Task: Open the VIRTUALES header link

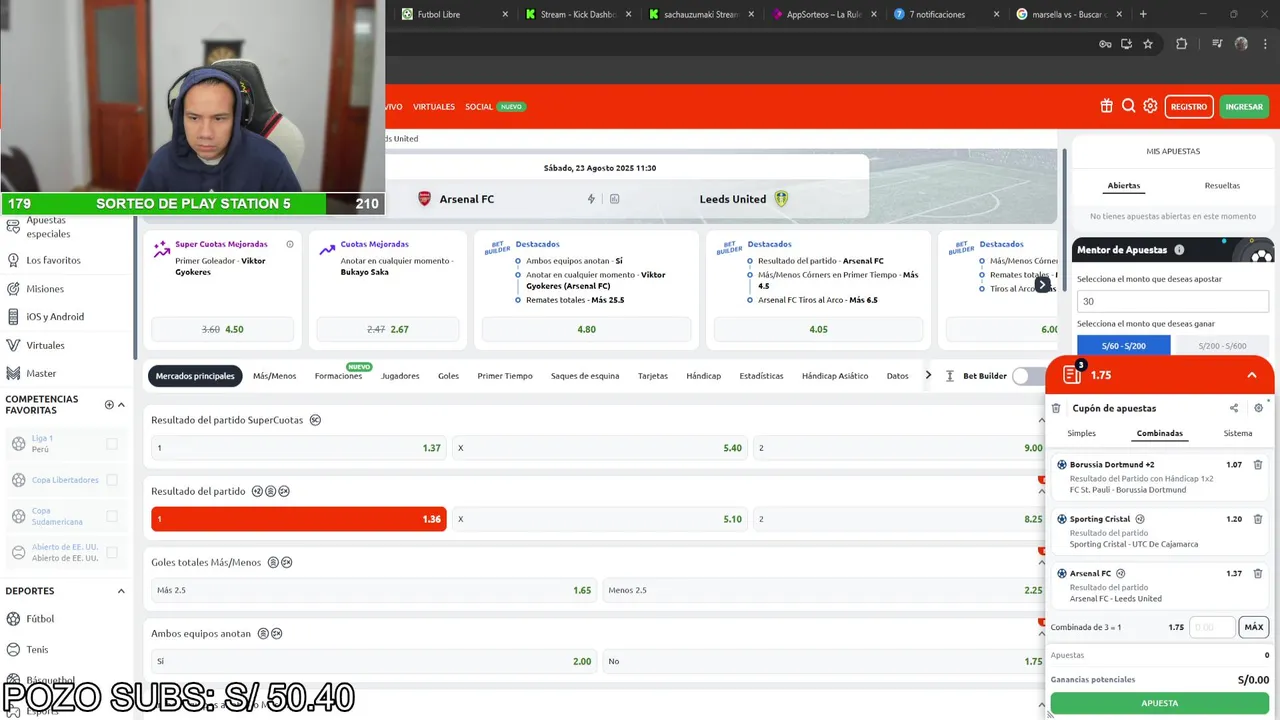Action: point(434,106)
